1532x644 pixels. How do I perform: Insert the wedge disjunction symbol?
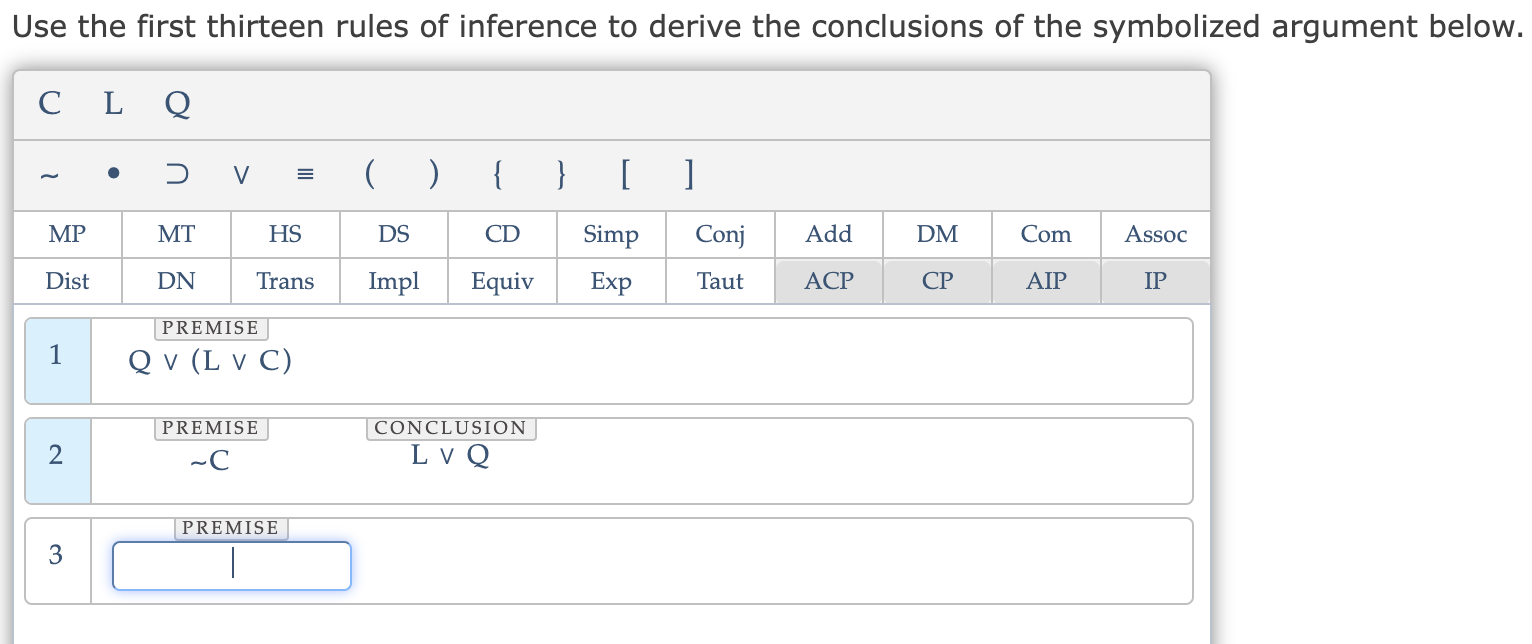[240, 173]
